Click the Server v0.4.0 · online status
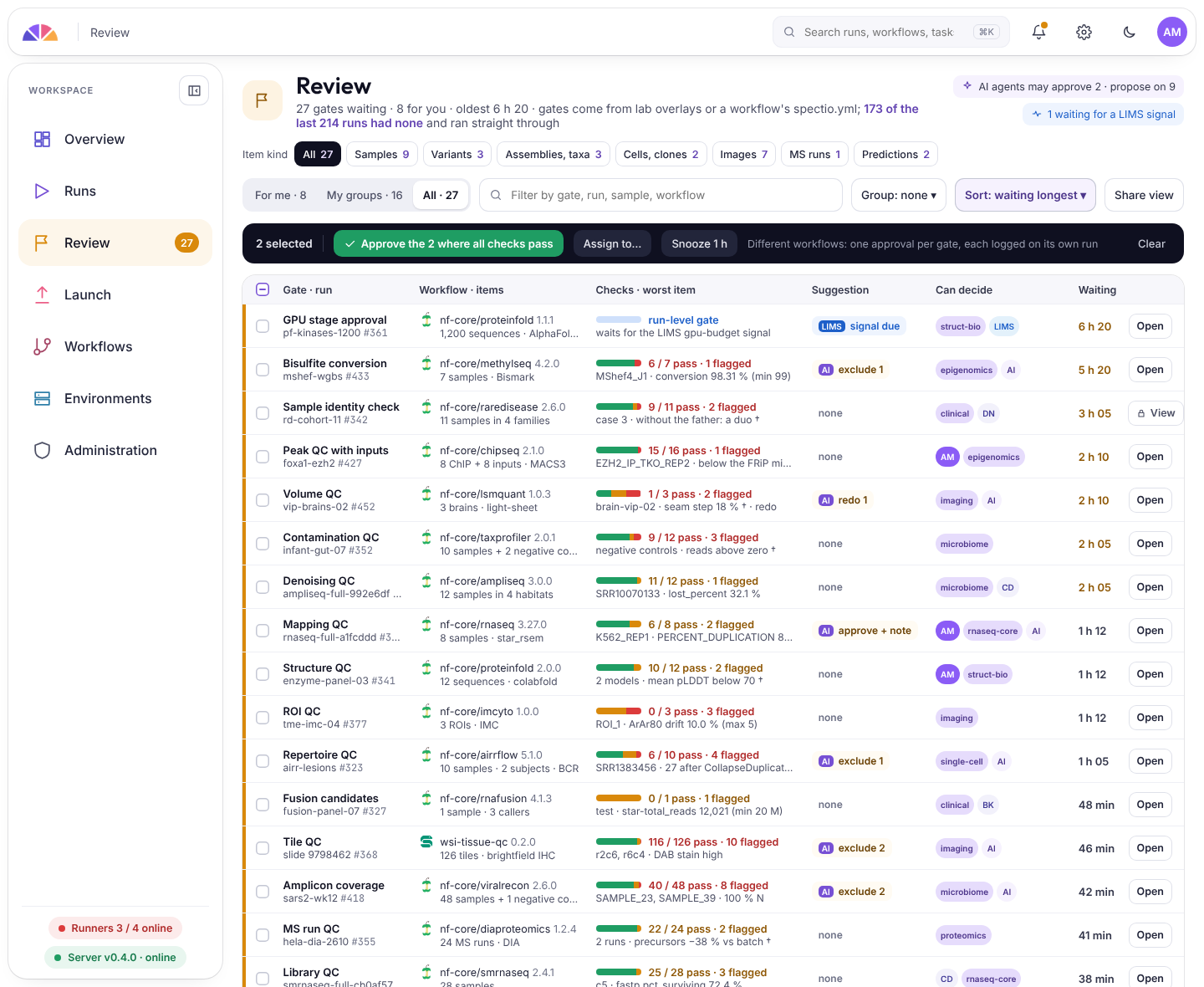This screenshot has width=1204, height=987. point(115,957)
